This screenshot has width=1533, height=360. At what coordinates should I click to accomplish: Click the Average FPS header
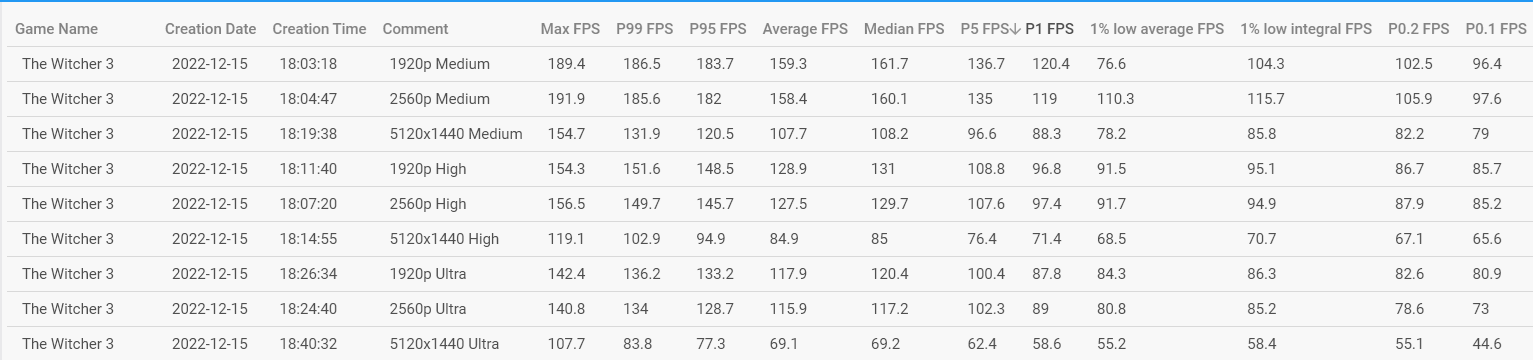pos(805,29)
